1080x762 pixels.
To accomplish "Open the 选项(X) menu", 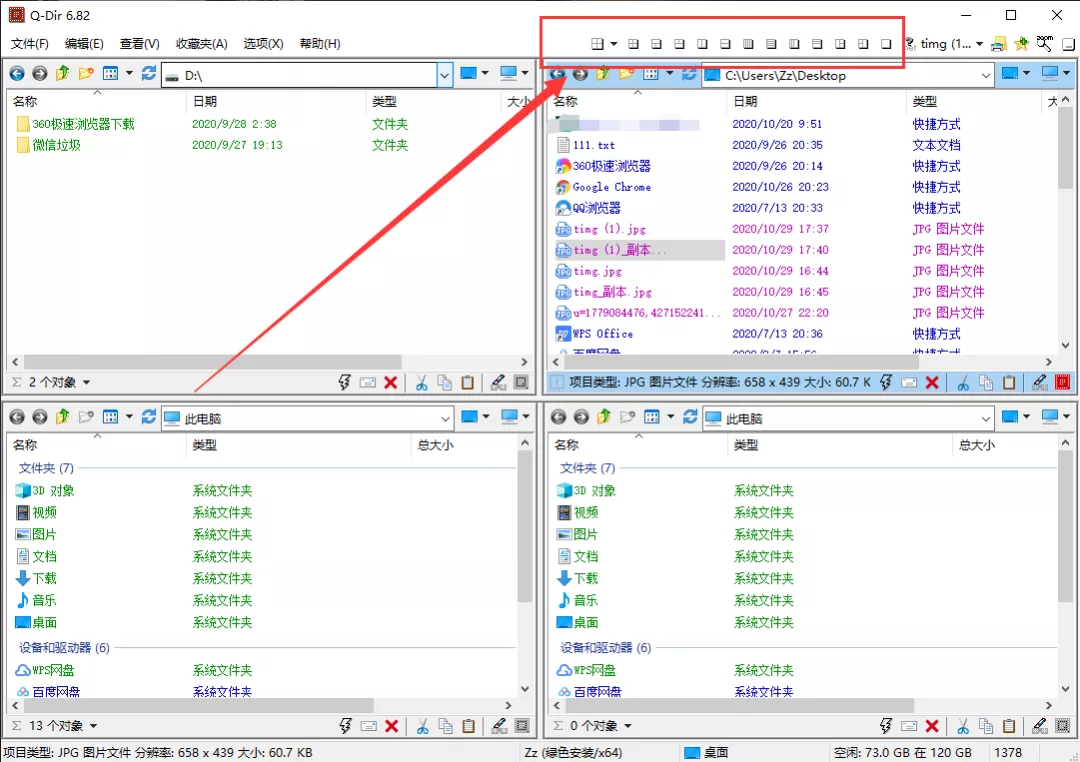I will tap(263, 43).
